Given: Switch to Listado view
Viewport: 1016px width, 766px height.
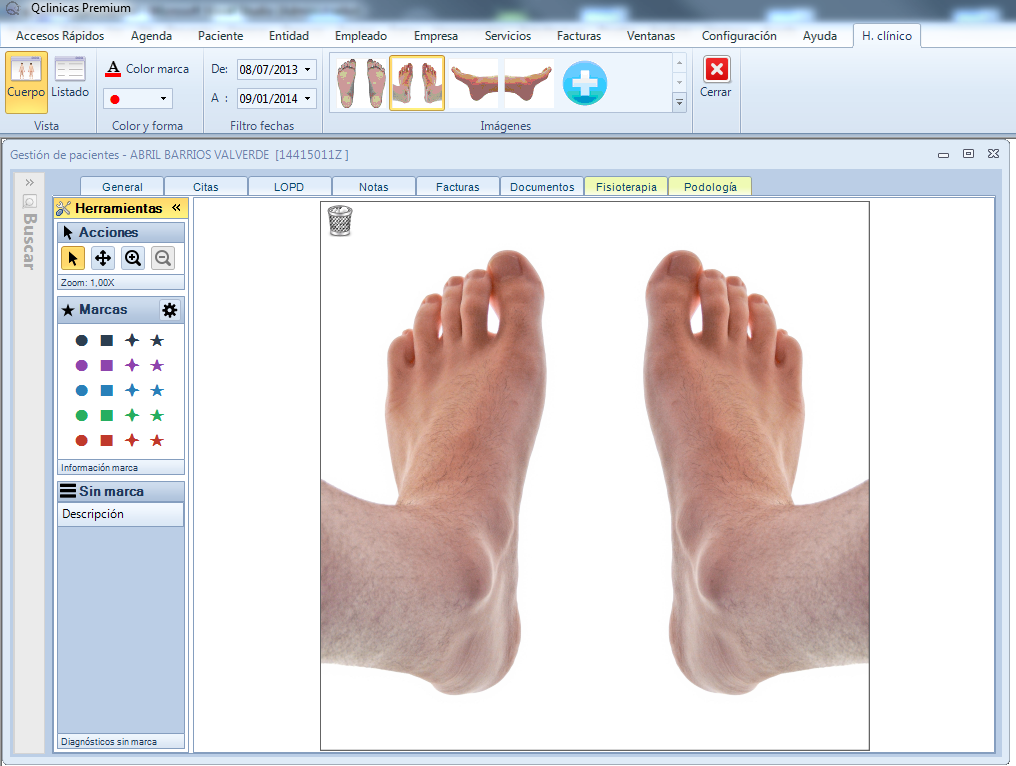Looking at the screenshot, I should click(x=70, y=78).
